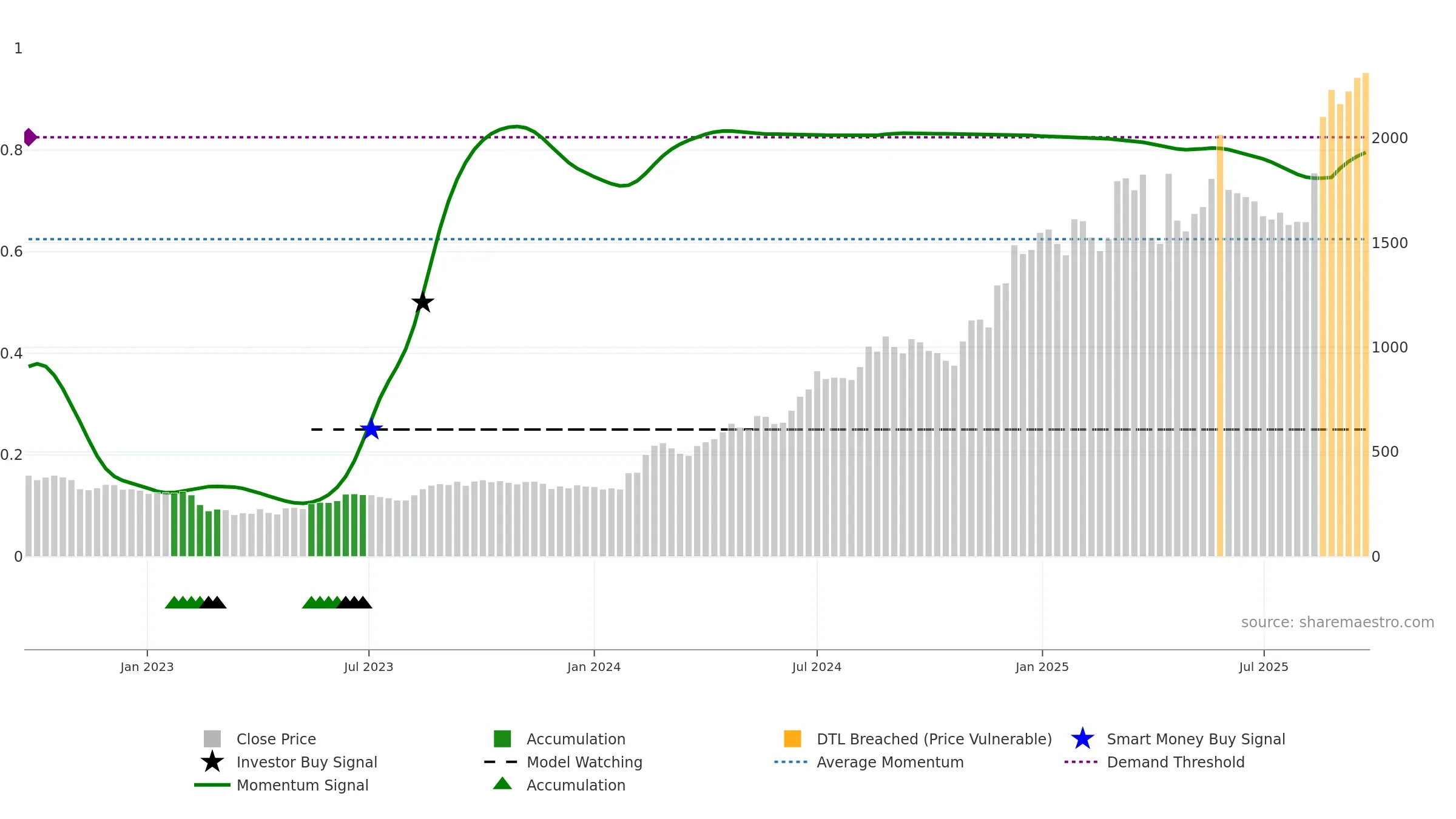
Task: Toggle the Demand Threshold legend entry
Action: click(x=1175, y=762)
